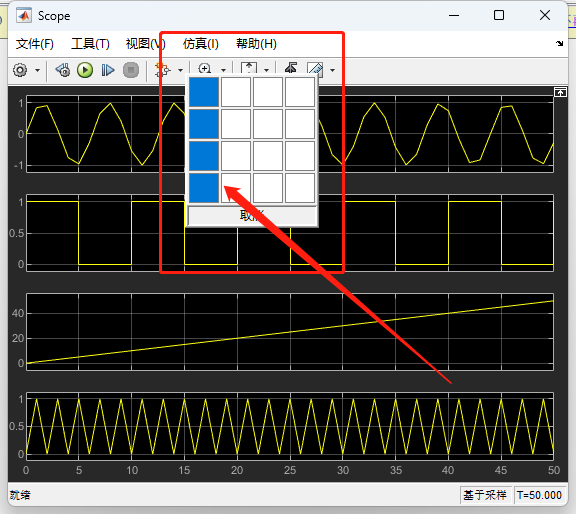Select the bottom blue cell in the layout grid

(204, 188)
